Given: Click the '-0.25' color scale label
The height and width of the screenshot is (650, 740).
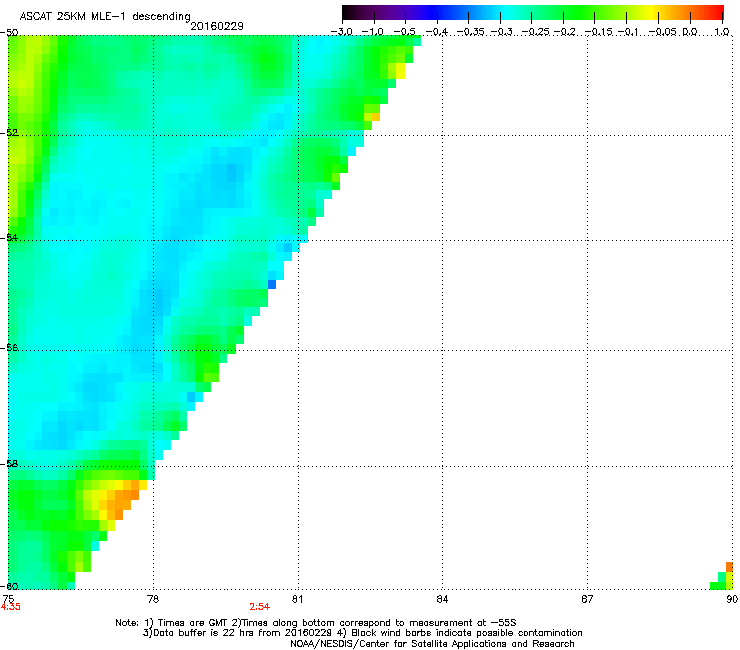Looking at the screenshot, I should click(536, 32).
